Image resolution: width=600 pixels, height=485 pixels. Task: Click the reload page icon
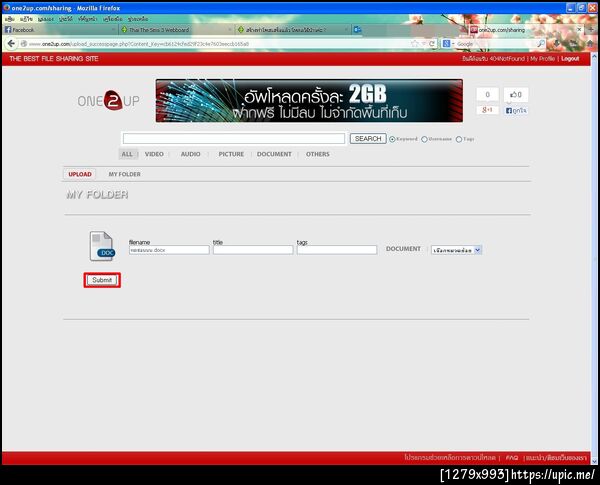coord(432,44)
